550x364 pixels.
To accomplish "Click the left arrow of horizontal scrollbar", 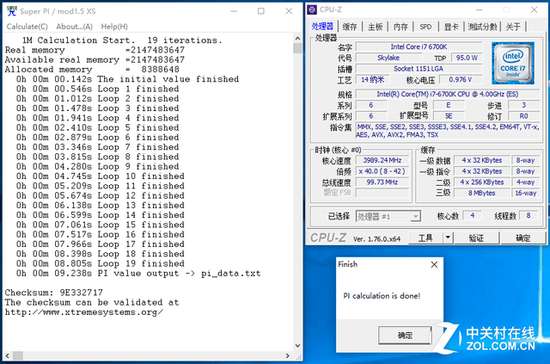I will (x=8, y=356).
